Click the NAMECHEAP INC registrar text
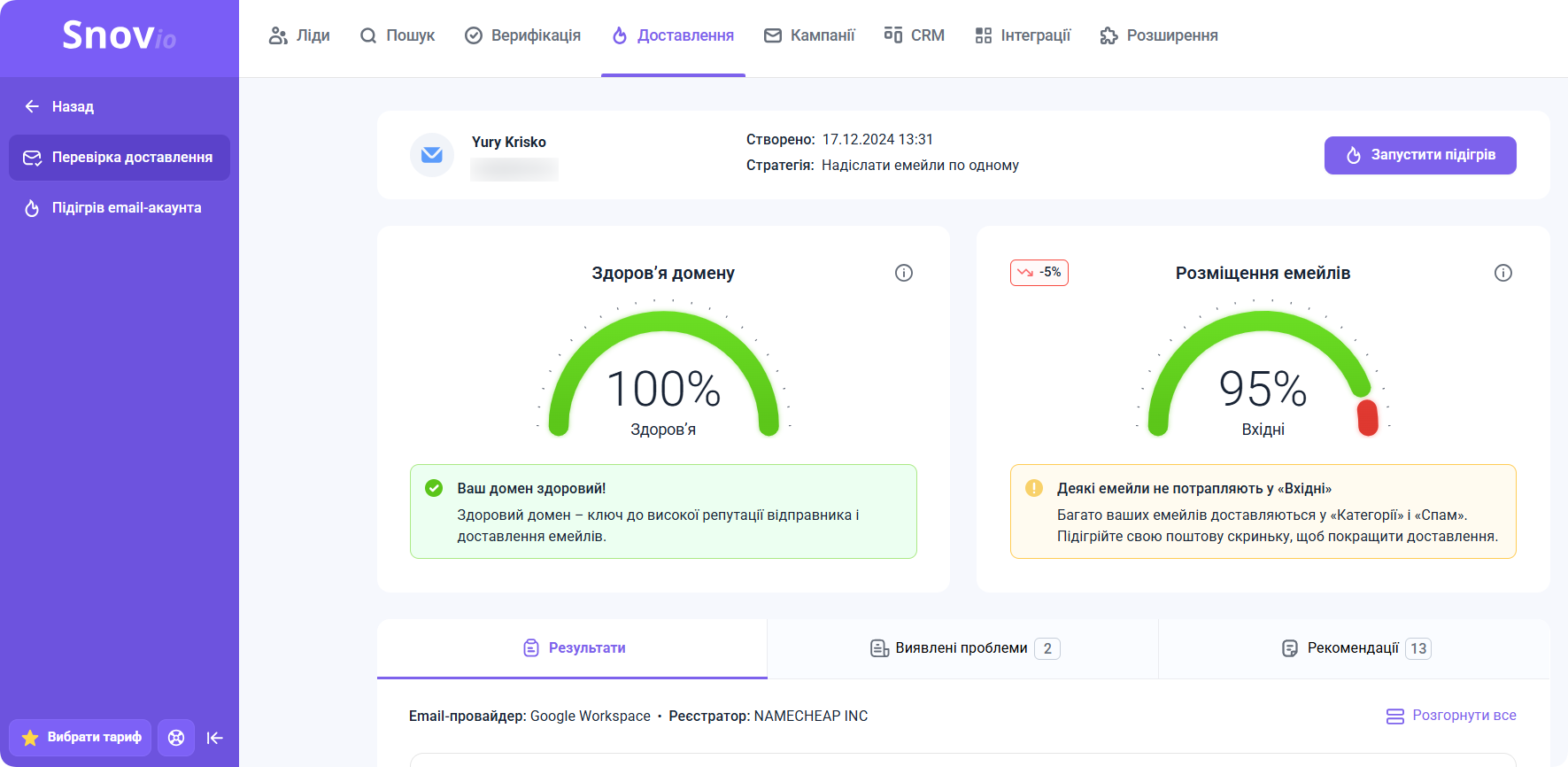This screenshot has width=1568, height=767. pos(811,716)
